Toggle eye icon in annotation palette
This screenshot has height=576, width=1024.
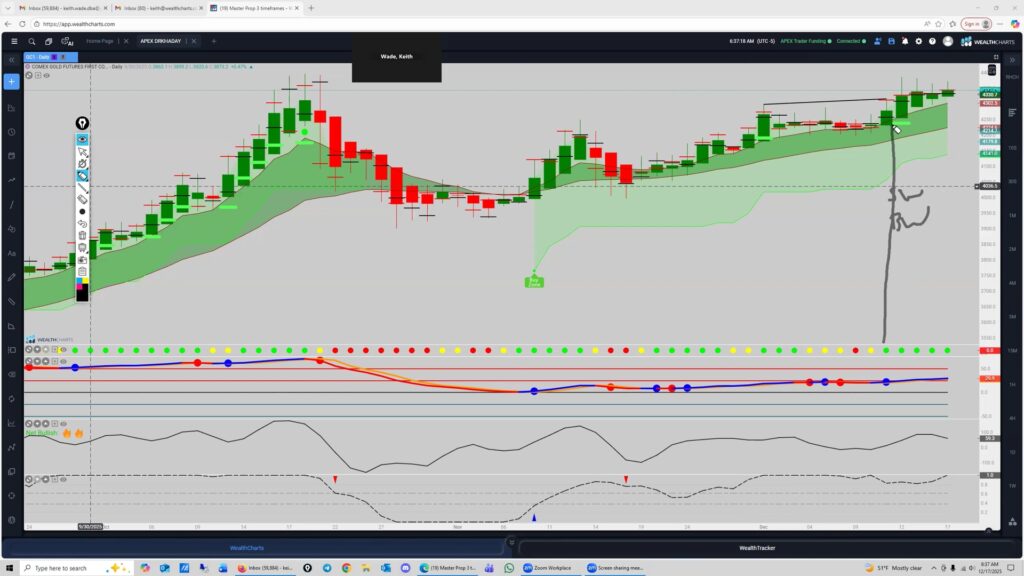tap(82, 139)
